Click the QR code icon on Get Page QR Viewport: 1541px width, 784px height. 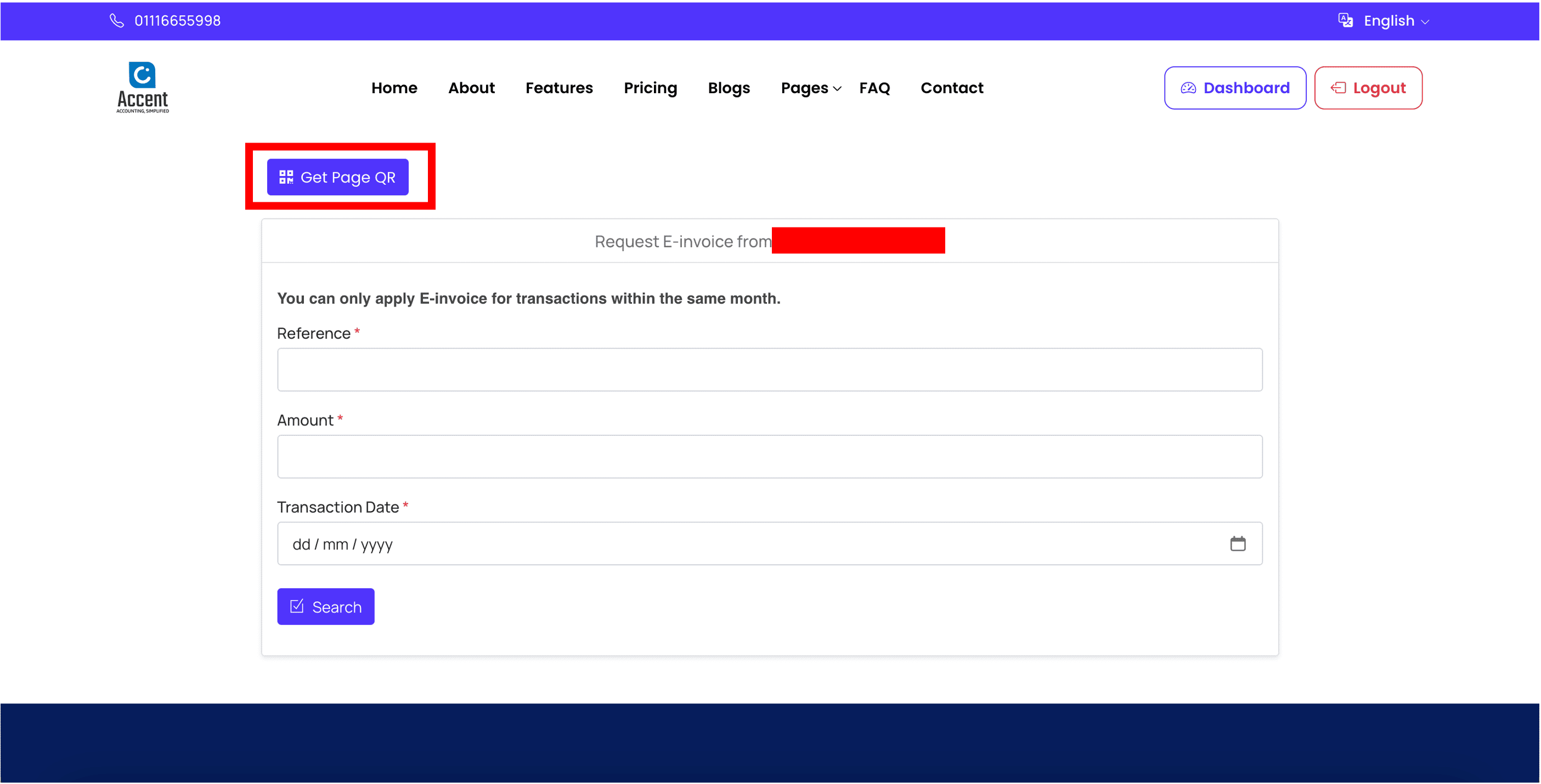(x=286, y=177)
